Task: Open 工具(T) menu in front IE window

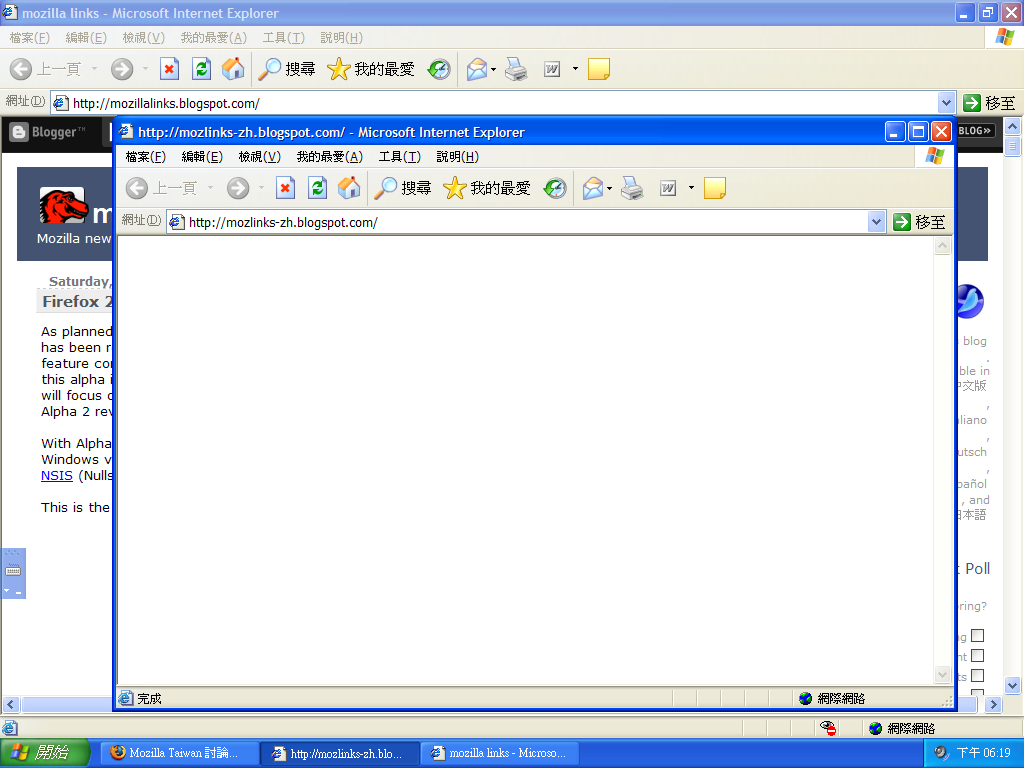Action: [x=400, y=157]
